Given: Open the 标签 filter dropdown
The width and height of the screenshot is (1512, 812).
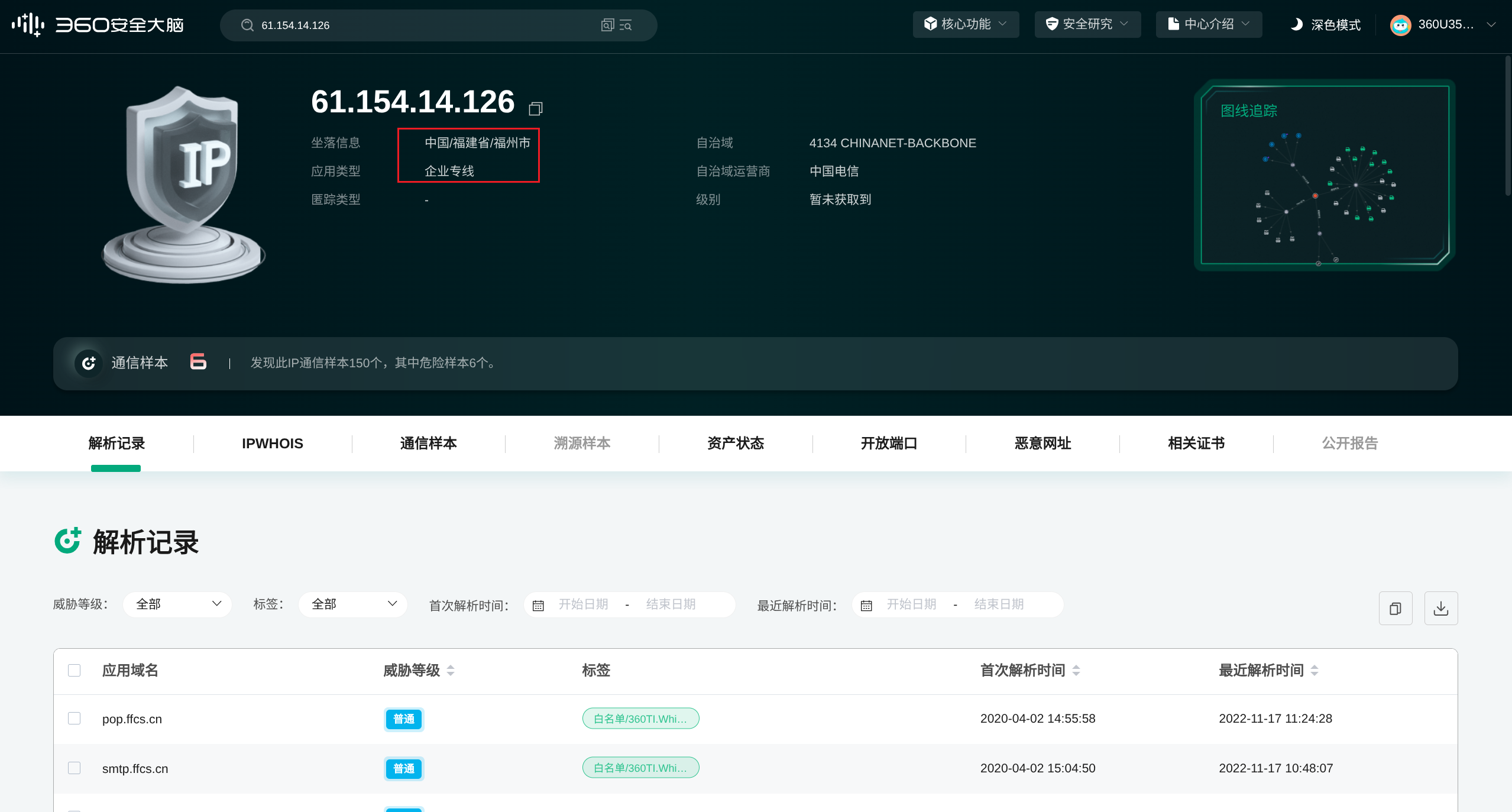Looking at the screenshot, I should [x=353, y=604].
